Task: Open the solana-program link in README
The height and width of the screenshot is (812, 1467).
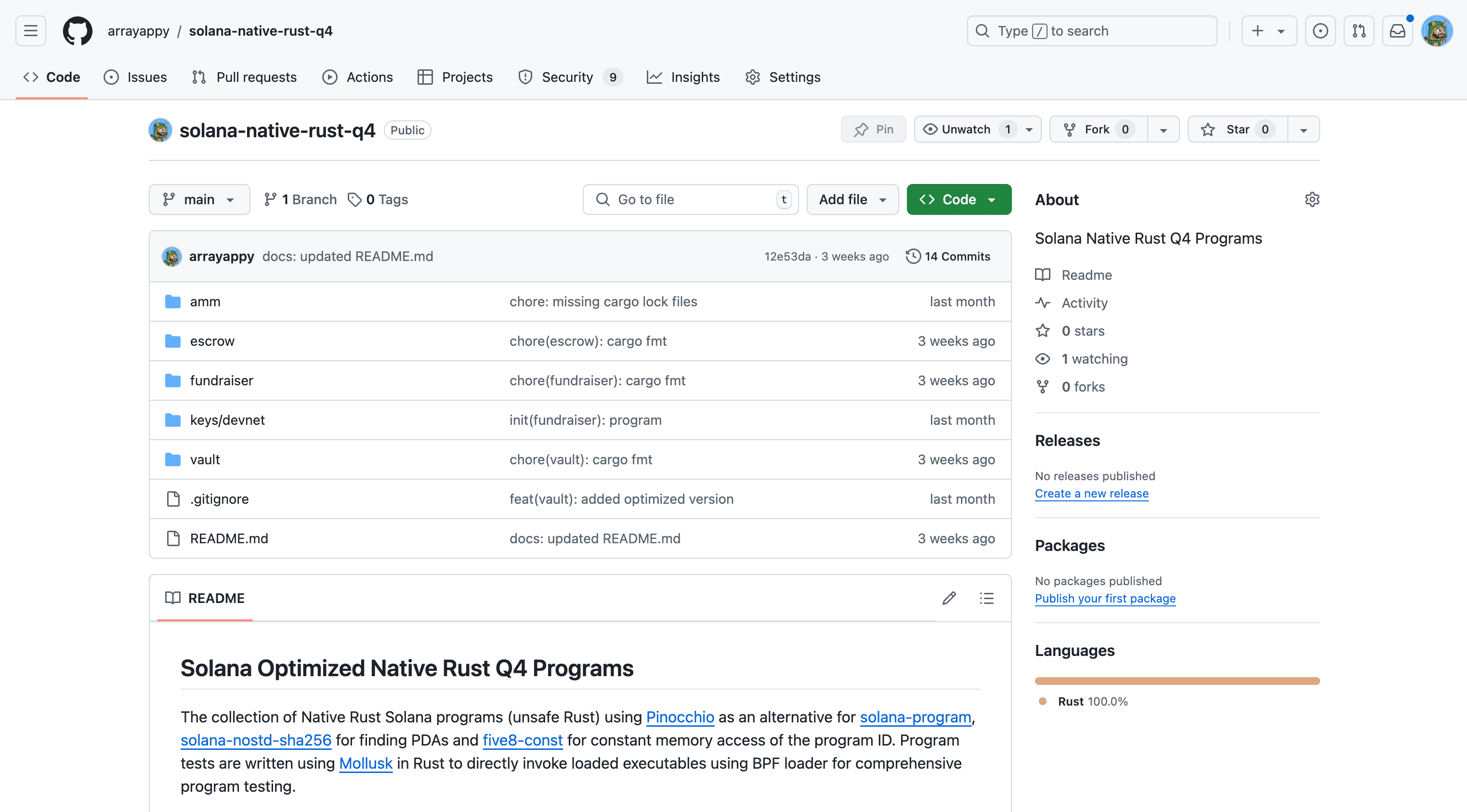Action: pos(915,717)
